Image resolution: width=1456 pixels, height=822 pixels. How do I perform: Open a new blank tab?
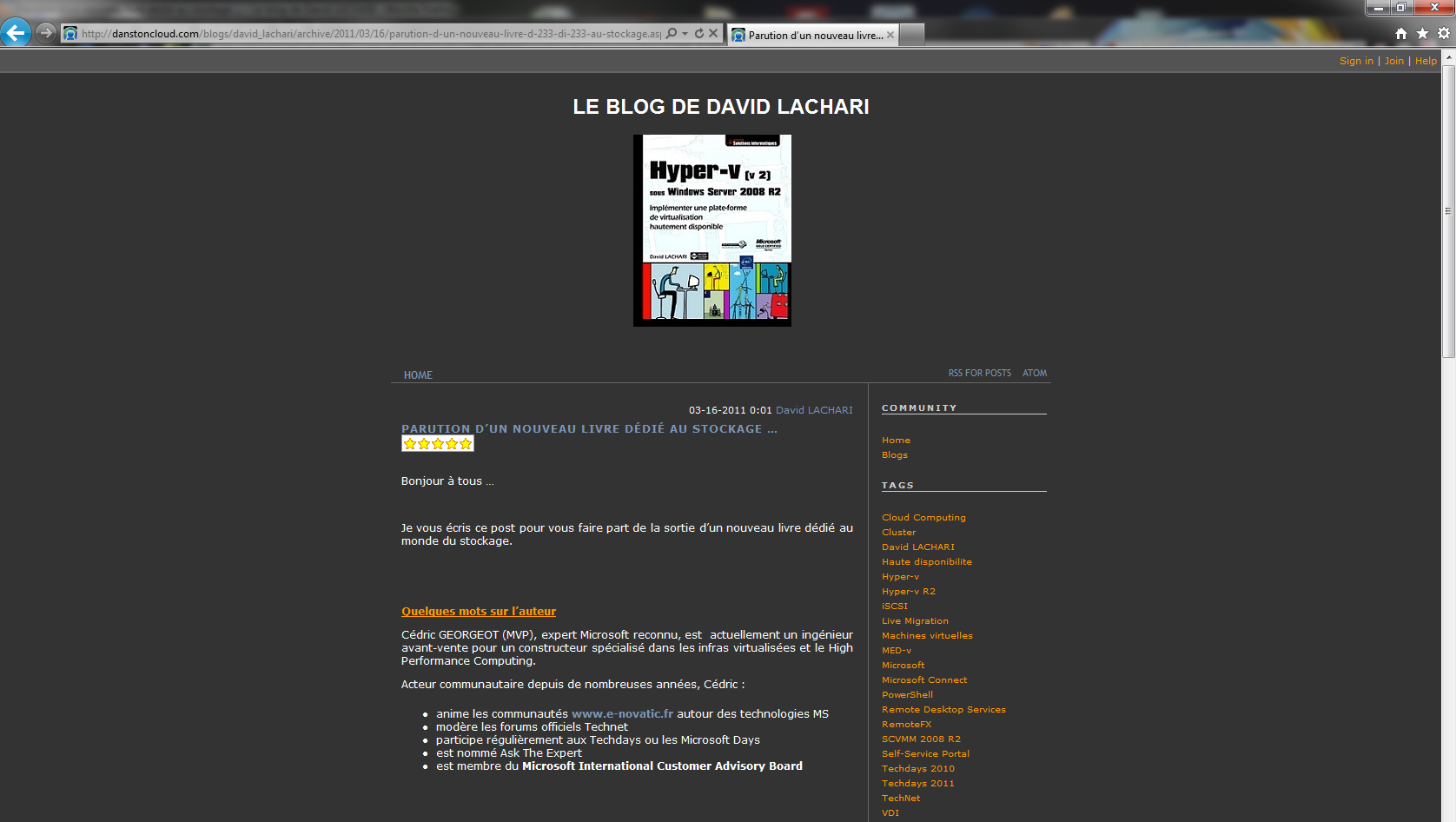pyautogui.click(x=911, y=35)
